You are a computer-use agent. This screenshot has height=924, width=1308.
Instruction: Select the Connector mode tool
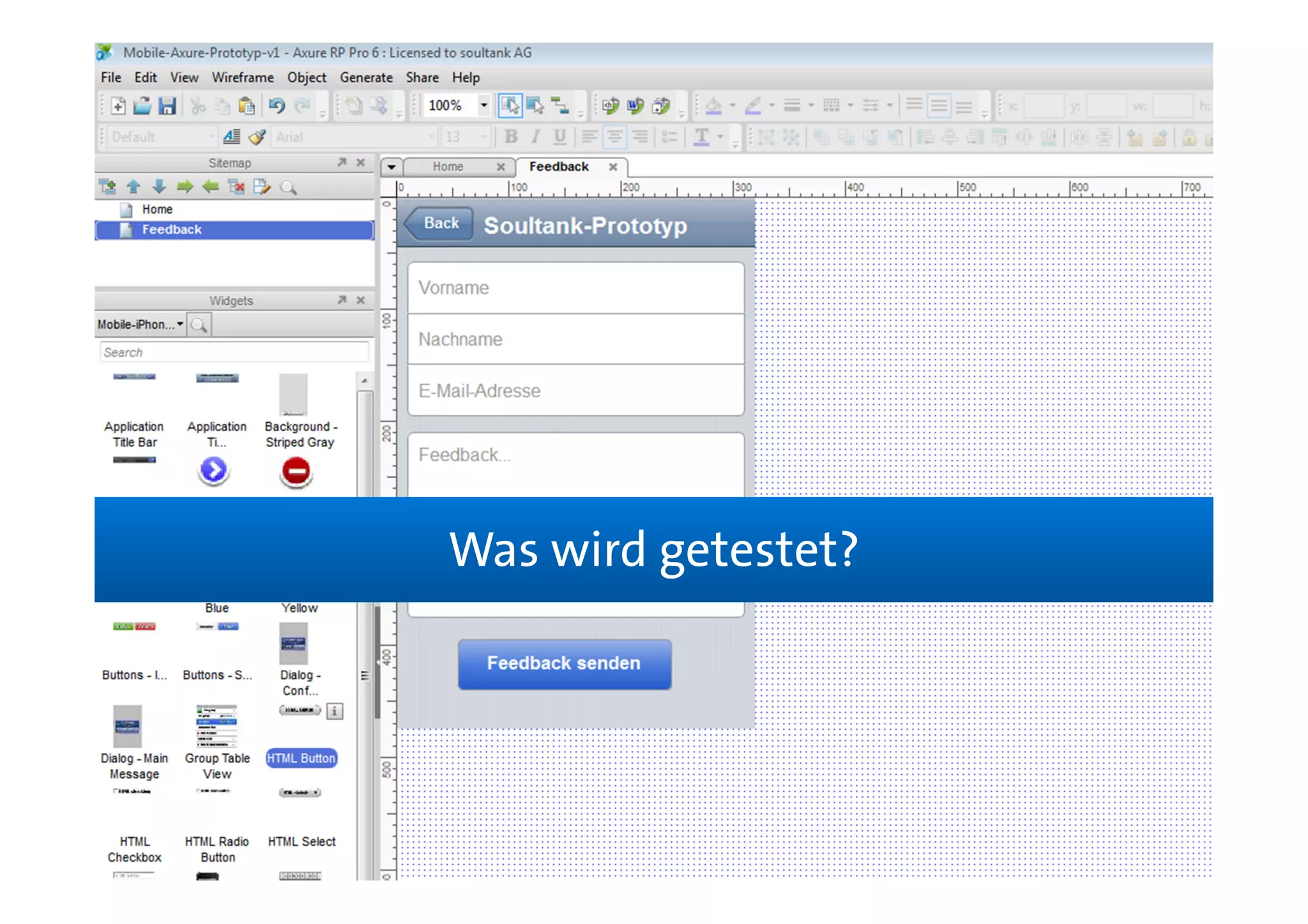[560, 105]
